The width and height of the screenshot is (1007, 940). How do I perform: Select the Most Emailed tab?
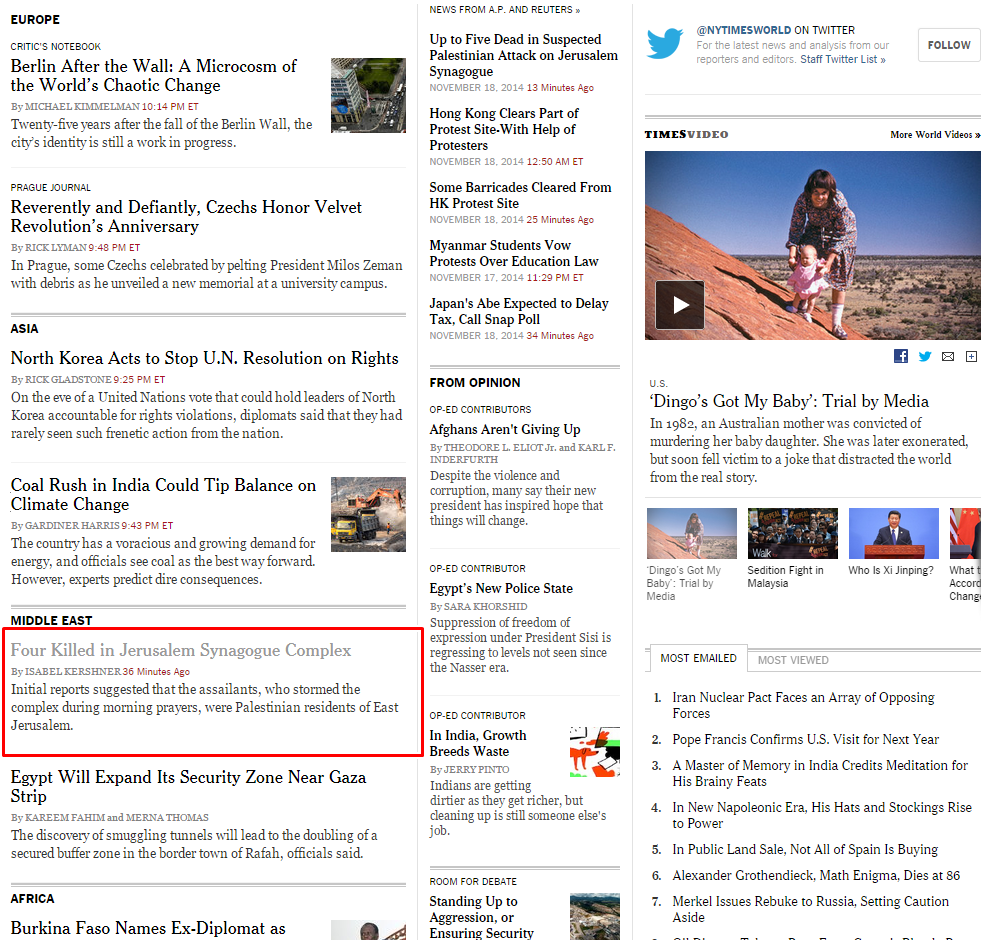pos(698,659)
